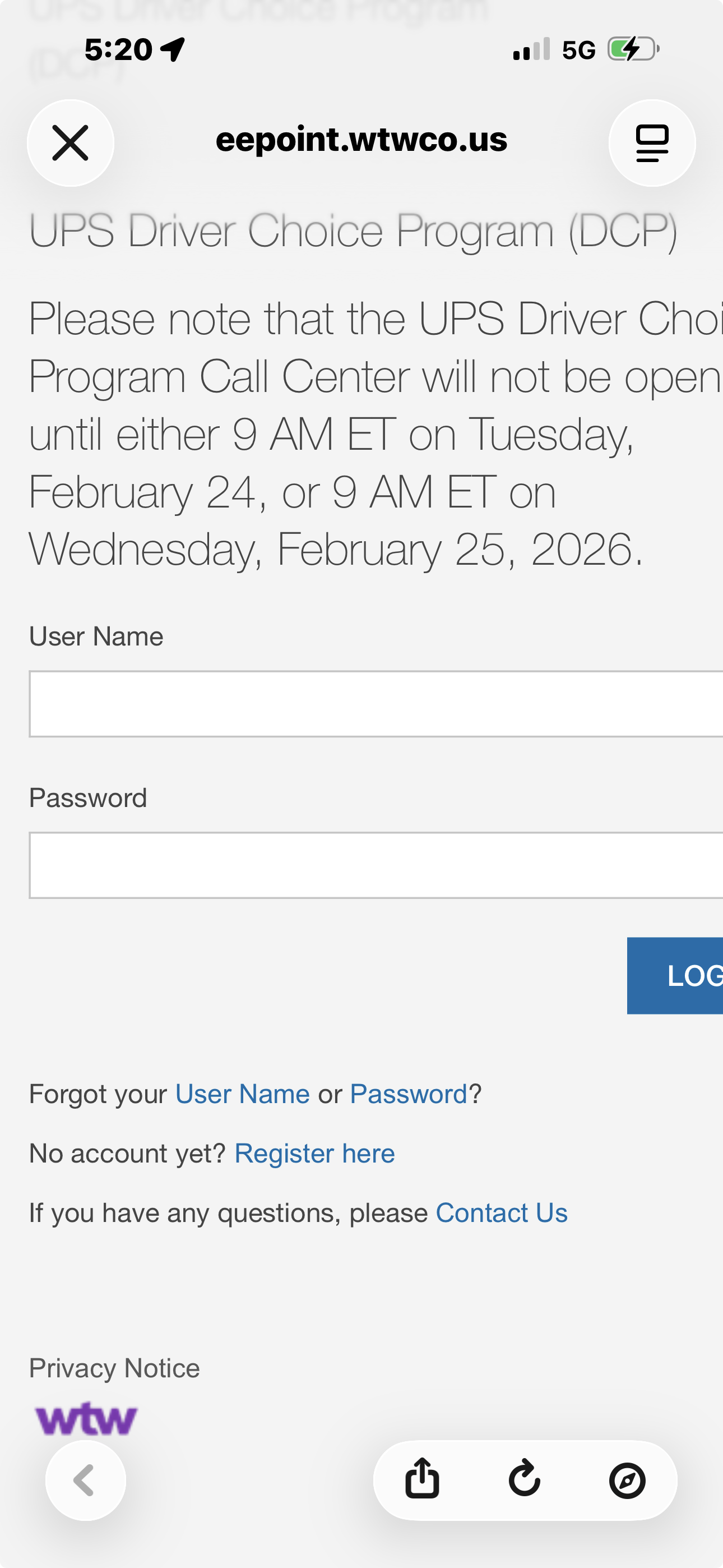Open the page menu icon beside the URL
The width and height of the screenshot is (723, 1568).
[652, 143]
